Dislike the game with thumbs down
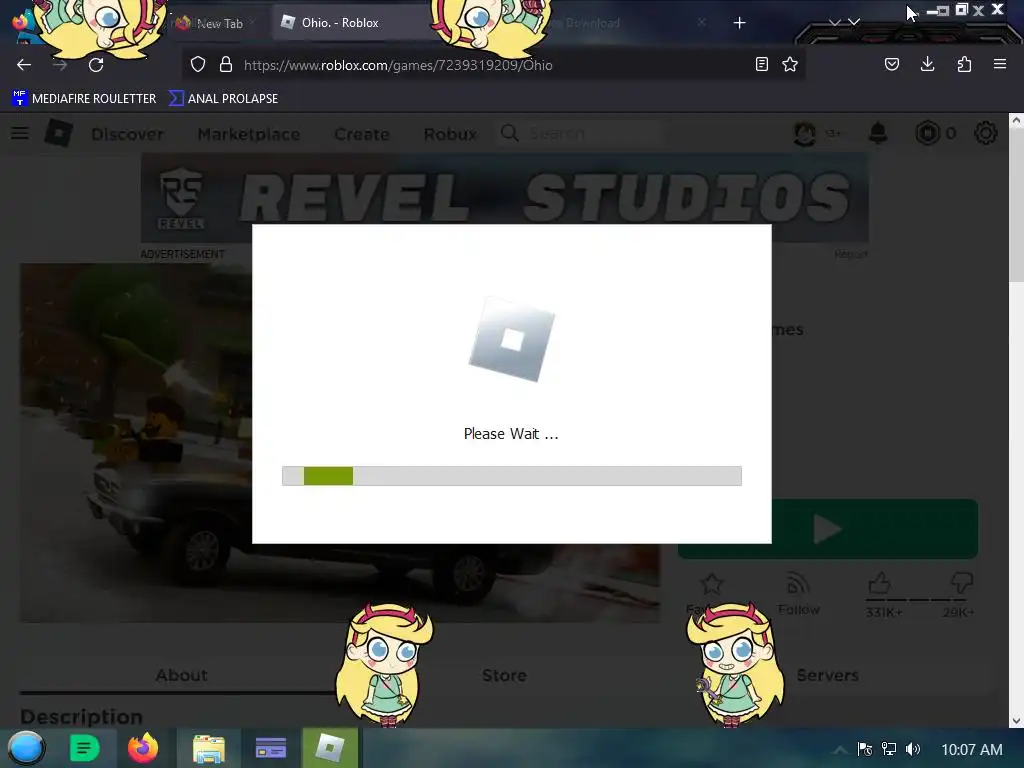 click(961, 583)
